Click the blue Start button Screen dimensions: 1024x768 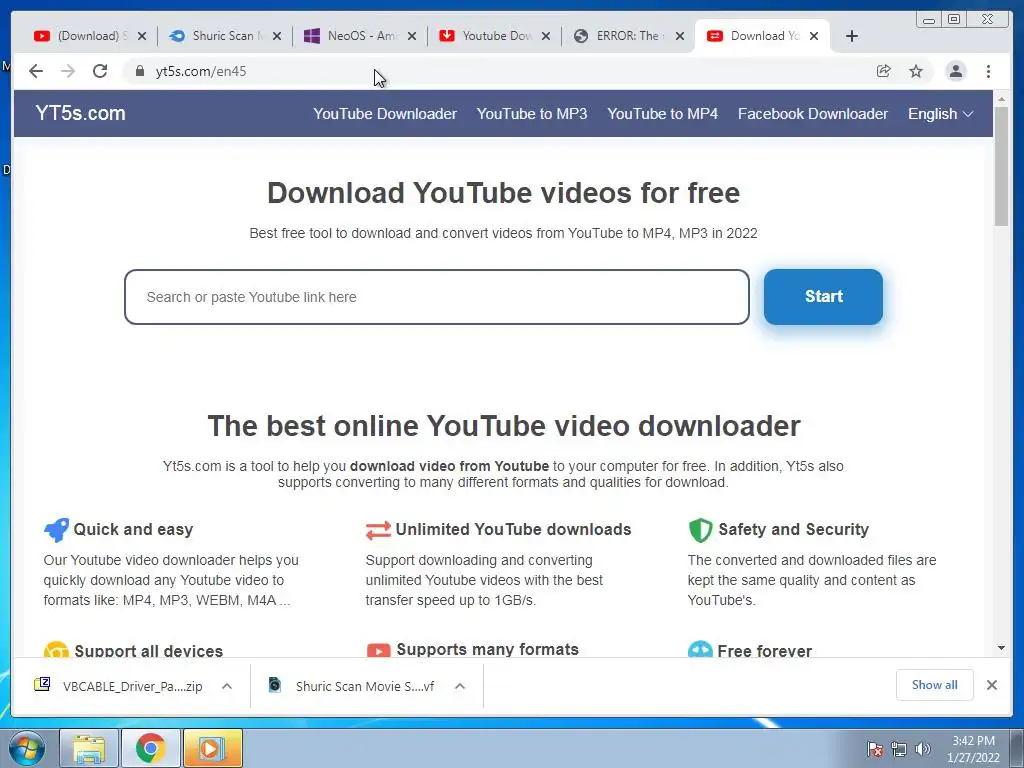click(x=824, y=296)
